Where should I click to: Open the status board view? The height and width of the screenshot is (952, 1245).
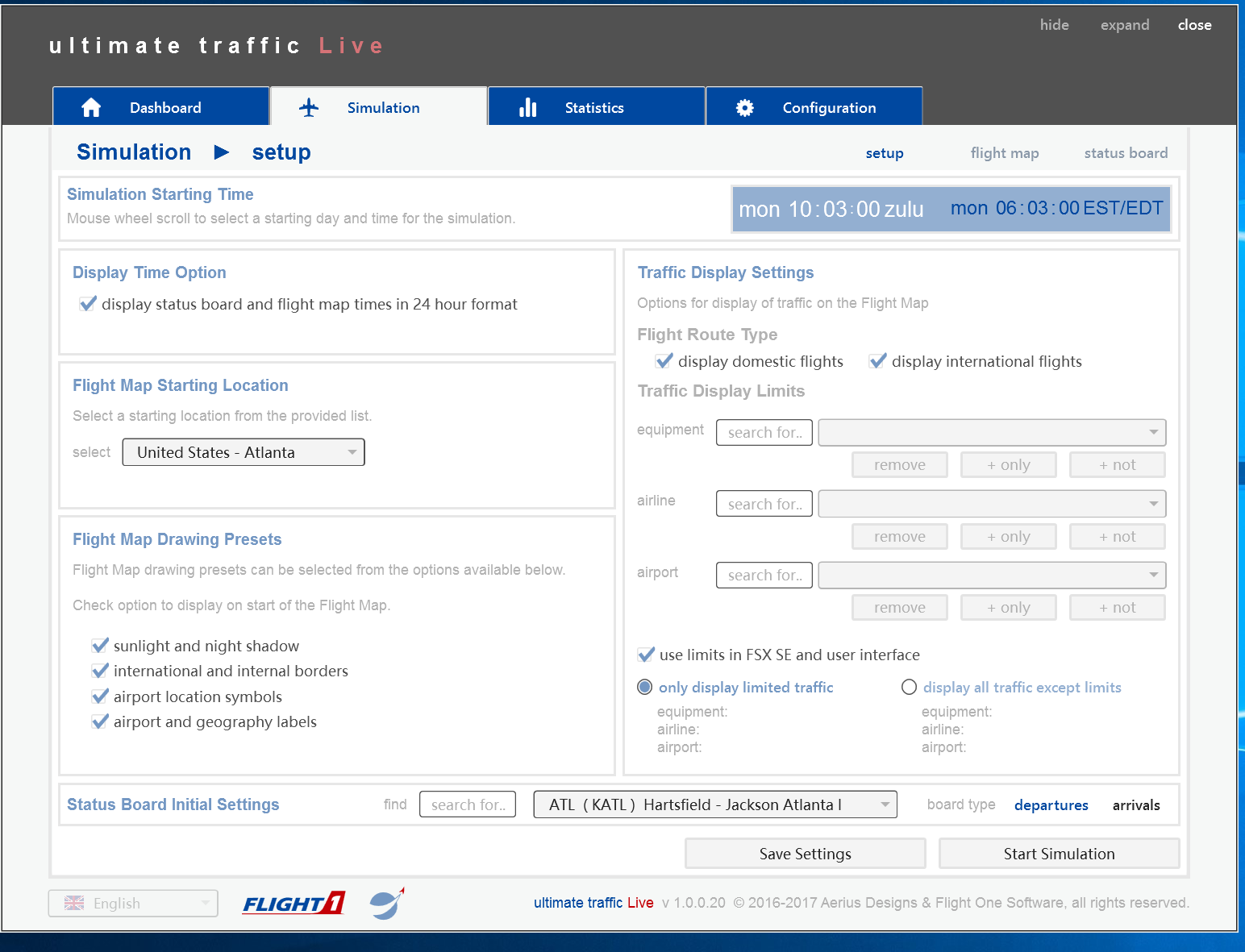pyautogui.click(x=1125, y=153)
